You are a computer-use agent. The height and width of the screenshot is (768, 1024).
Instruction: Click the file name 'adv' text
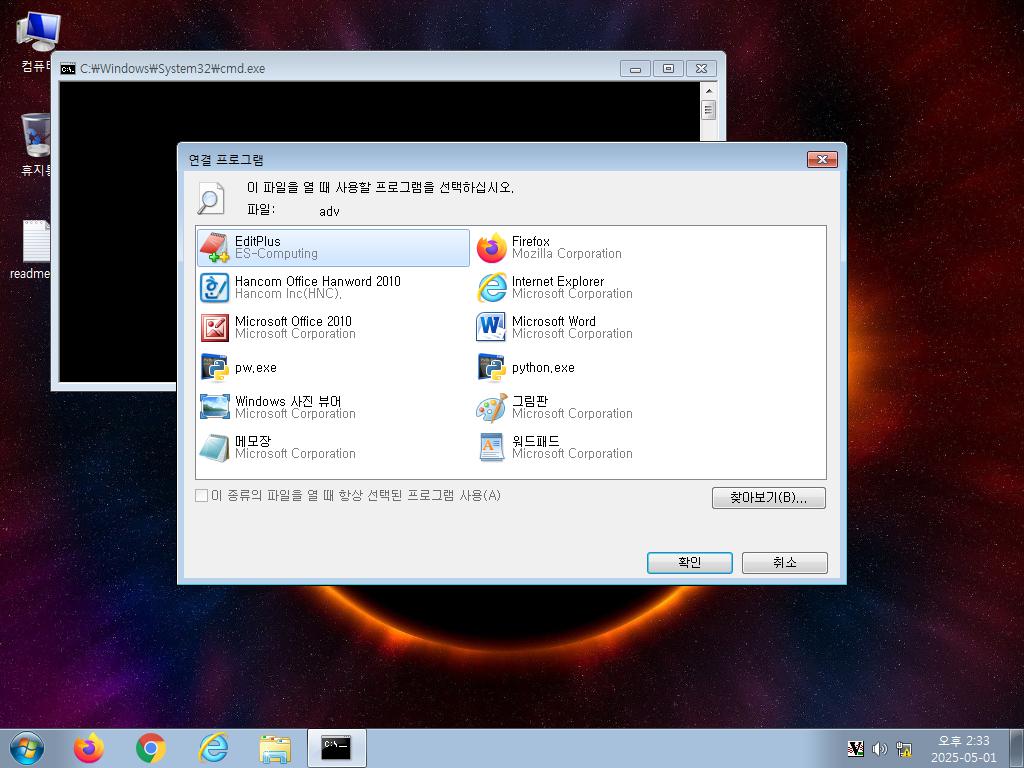coord(329,211)
